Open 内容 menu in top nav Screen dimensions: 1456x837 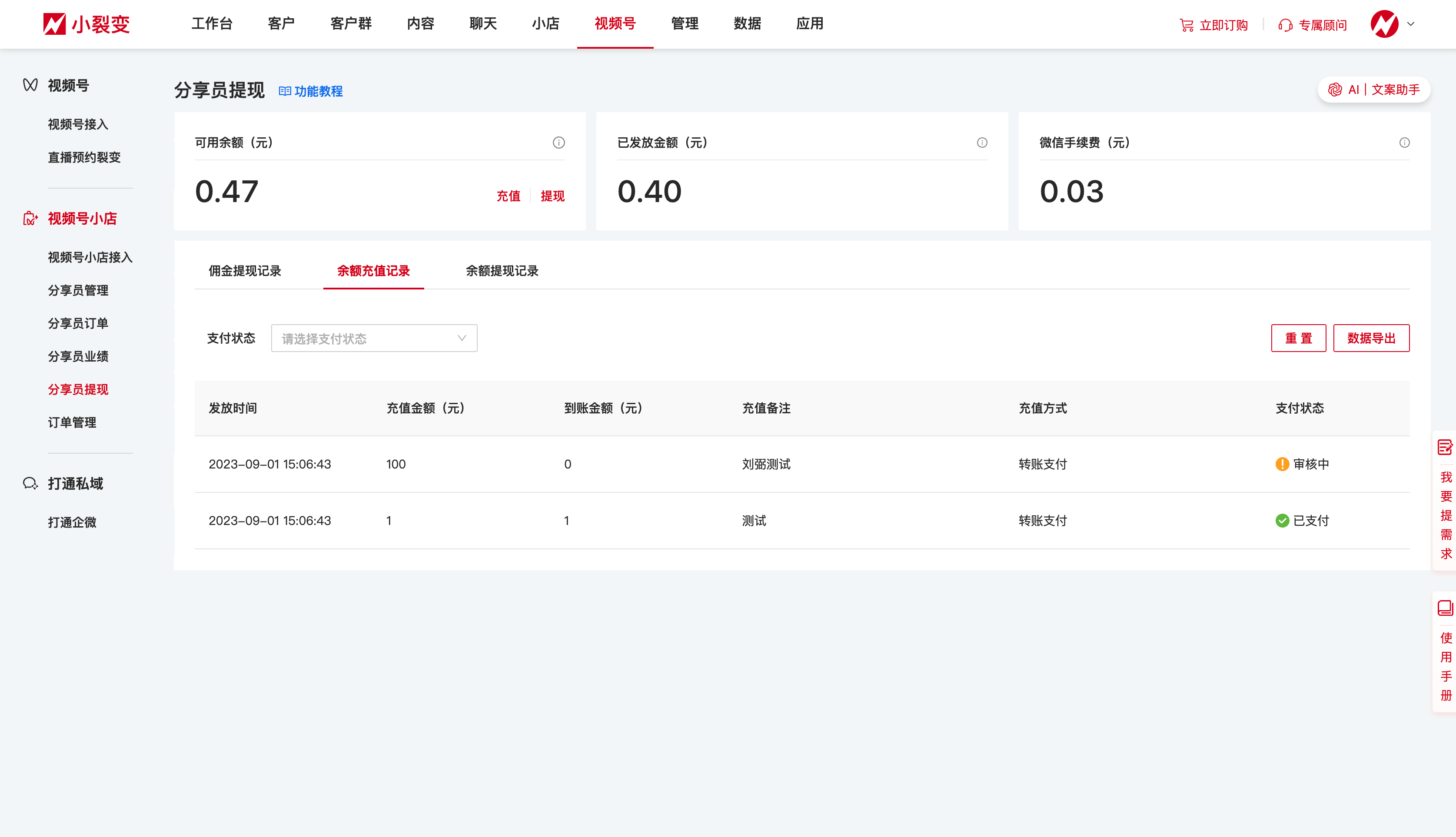coord(421,23)
